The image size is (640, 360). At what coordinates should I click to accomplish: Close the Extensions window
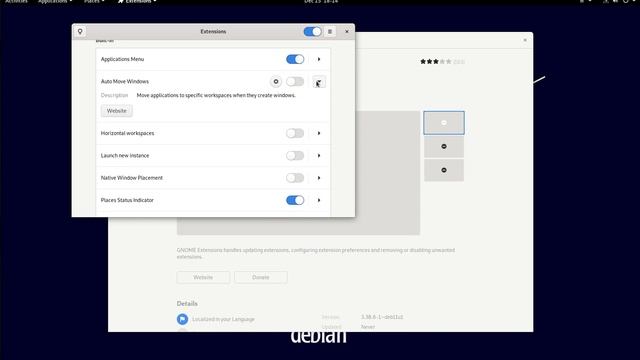point(347,31)
